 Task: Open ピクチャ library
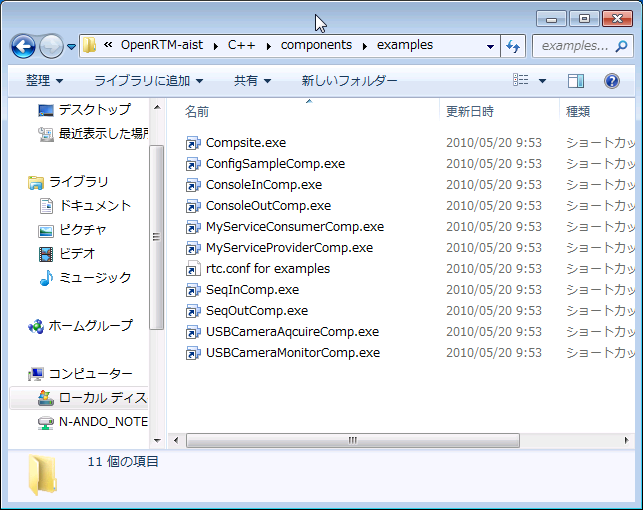tap(73, 230)
